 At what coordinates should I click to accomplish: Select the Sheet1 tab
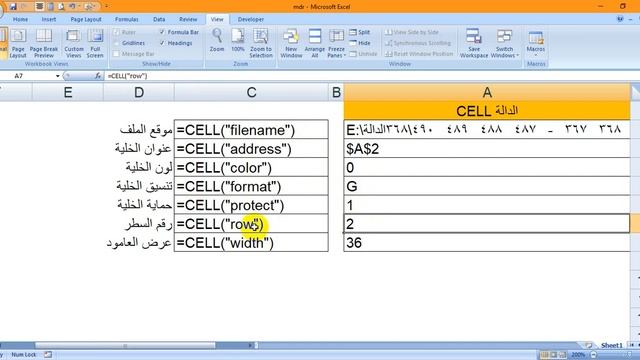611,345
